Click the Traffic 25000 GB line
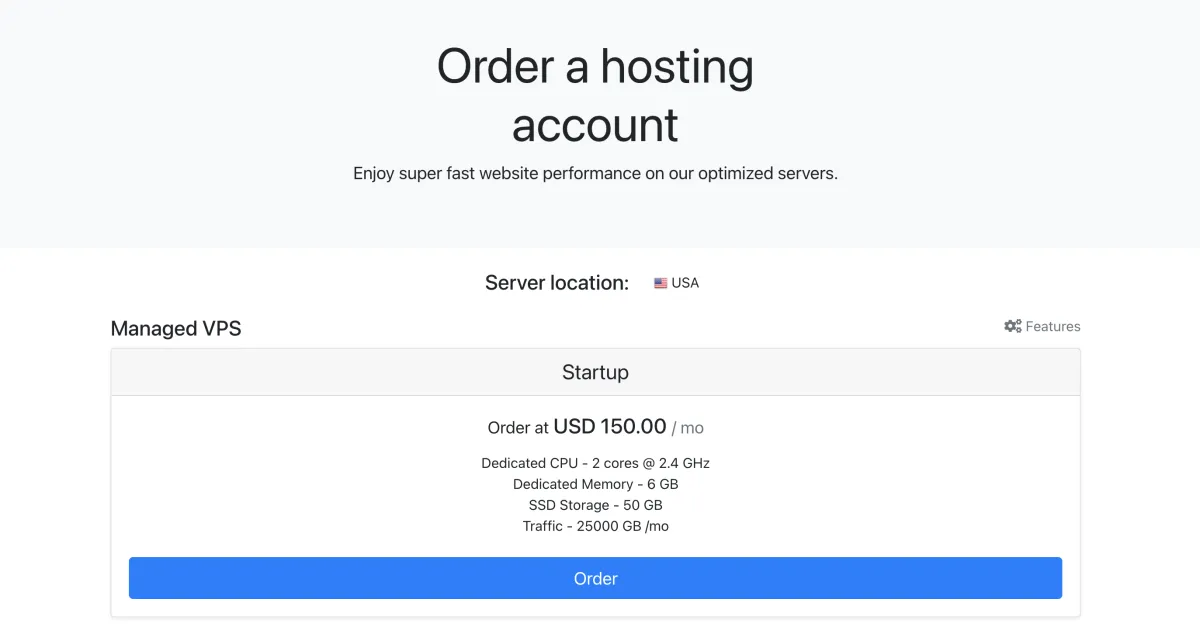The height and width of the screenshot is (644, 1200). [595, 526]
